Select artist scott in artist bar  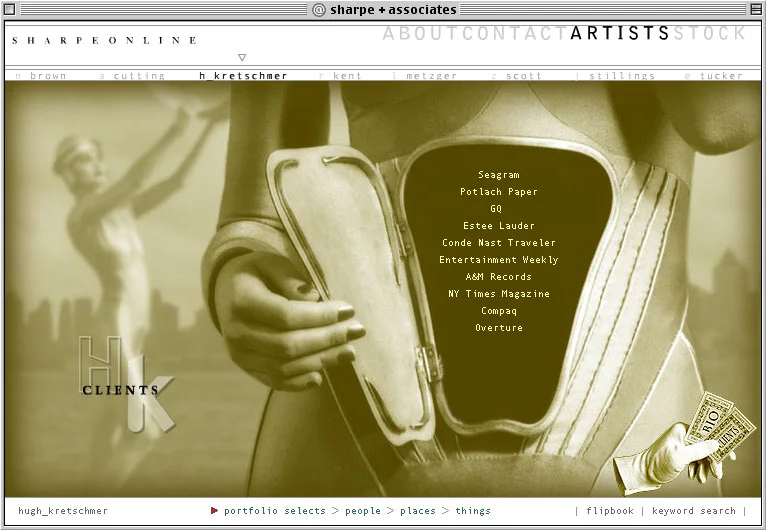click(517, 76)
